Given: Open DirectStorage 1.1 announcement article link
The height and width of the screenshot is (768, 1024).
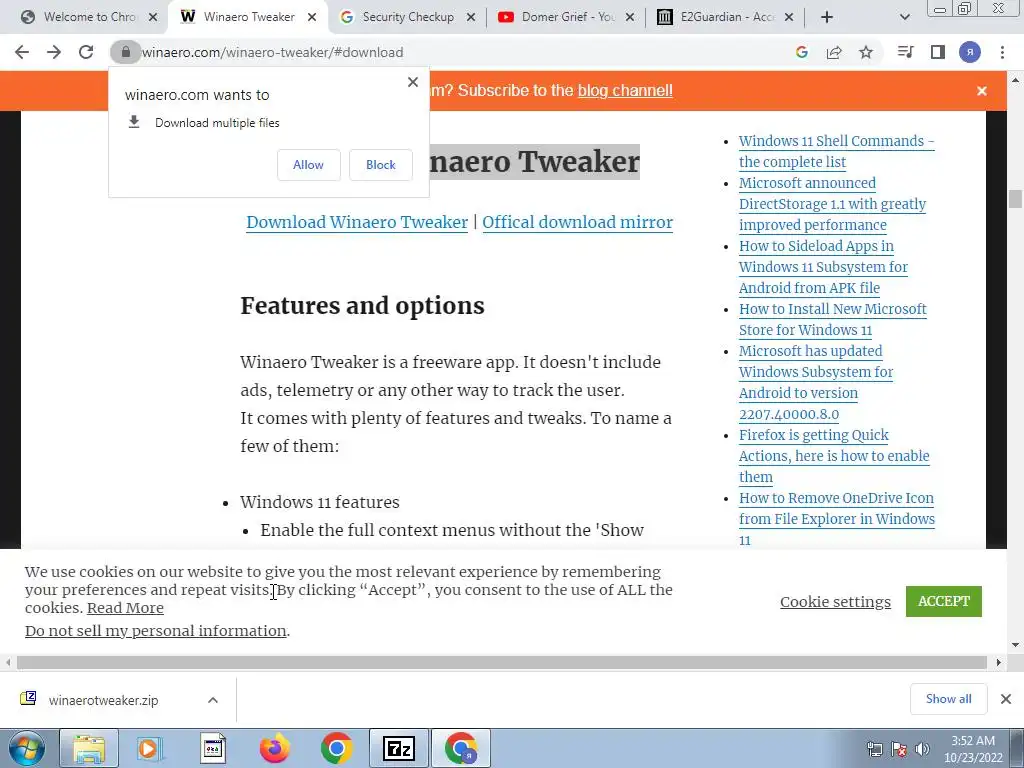Looking at the screenshot, I should (833, 204).
